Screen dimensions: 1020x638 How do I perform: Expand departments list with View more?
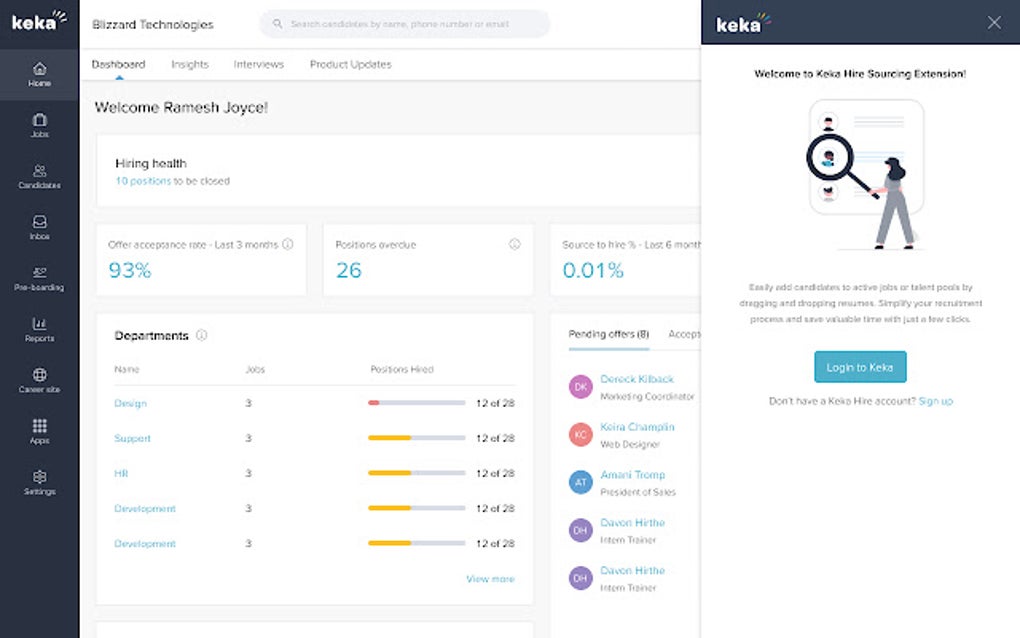(x=490, y=579)
